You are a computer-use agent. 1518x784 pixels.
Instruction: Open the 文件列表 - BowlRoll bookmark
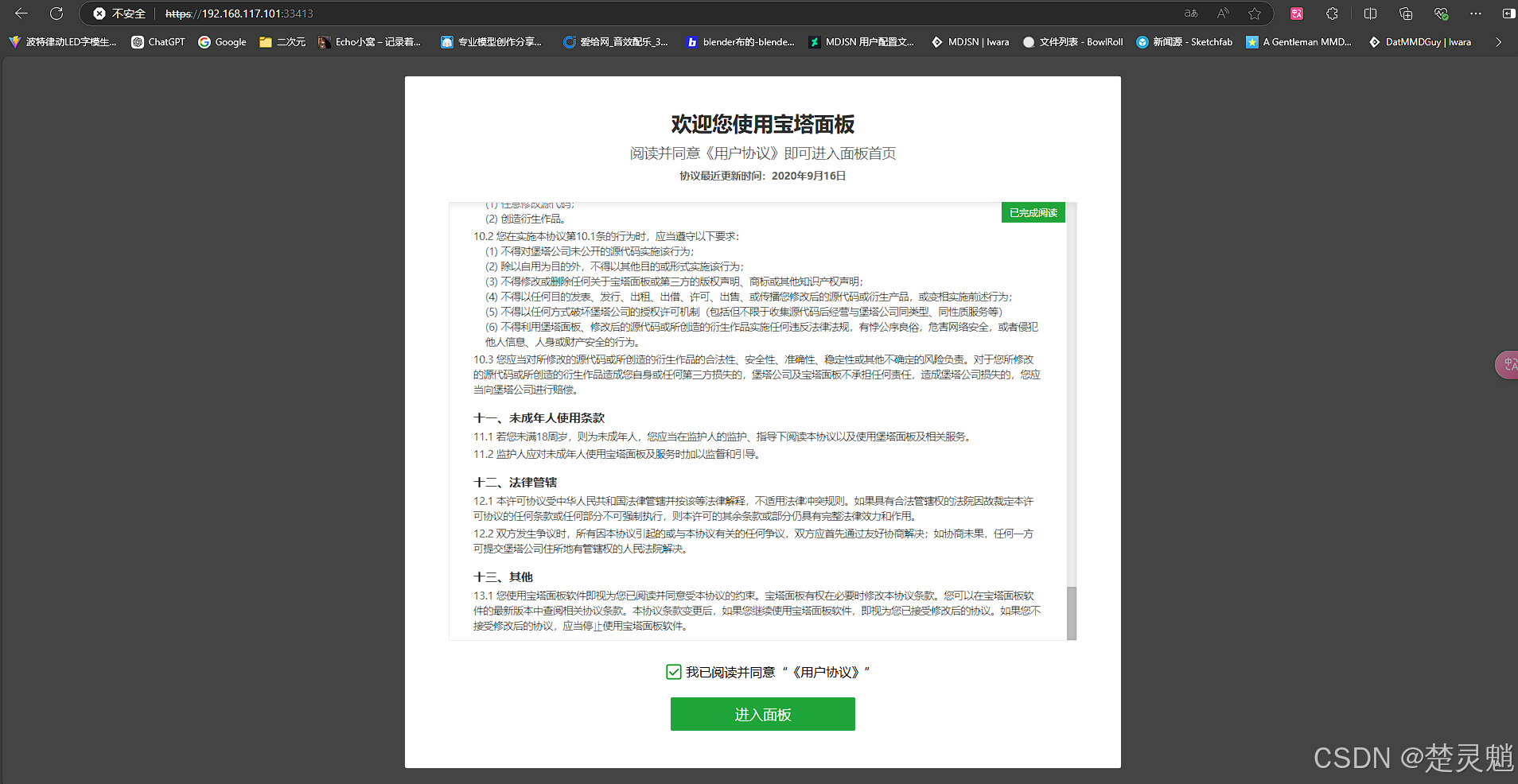[x=1073, y=42]
